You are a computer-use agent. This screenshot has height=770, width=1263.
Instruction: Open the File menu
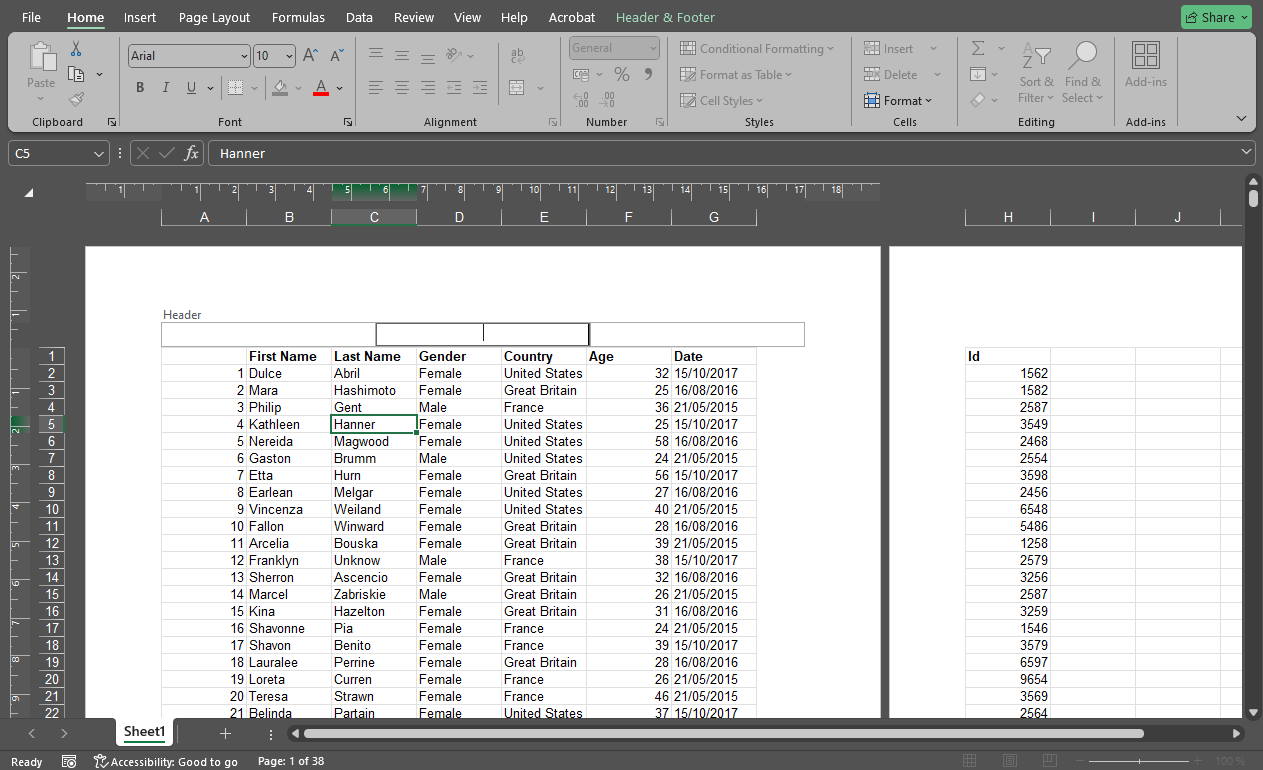[32, 17]
